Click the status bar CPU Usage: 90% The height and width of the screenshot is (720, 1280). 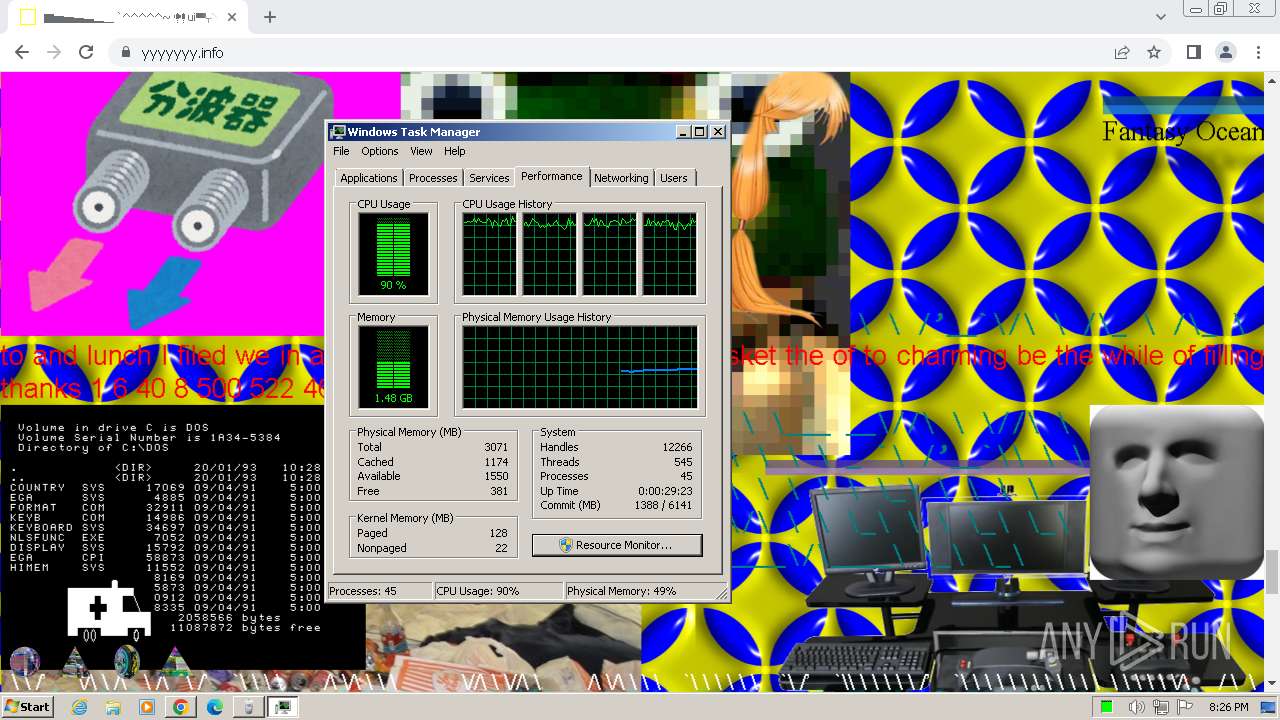[x=498, y=591]
